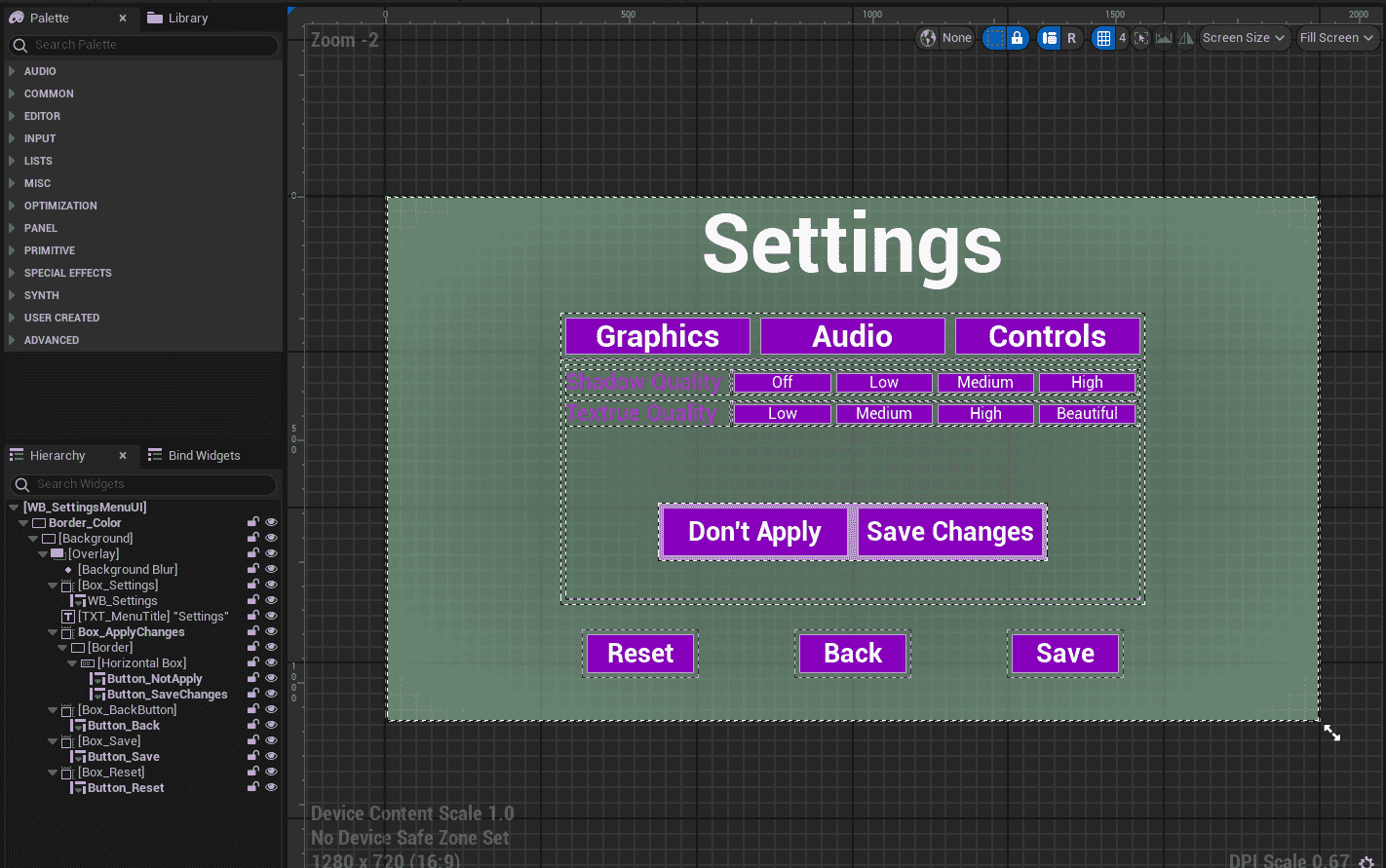Open designer view settings gear icon
Viewport: 1386px width, 868px height.
click(x=1367, y=861)
